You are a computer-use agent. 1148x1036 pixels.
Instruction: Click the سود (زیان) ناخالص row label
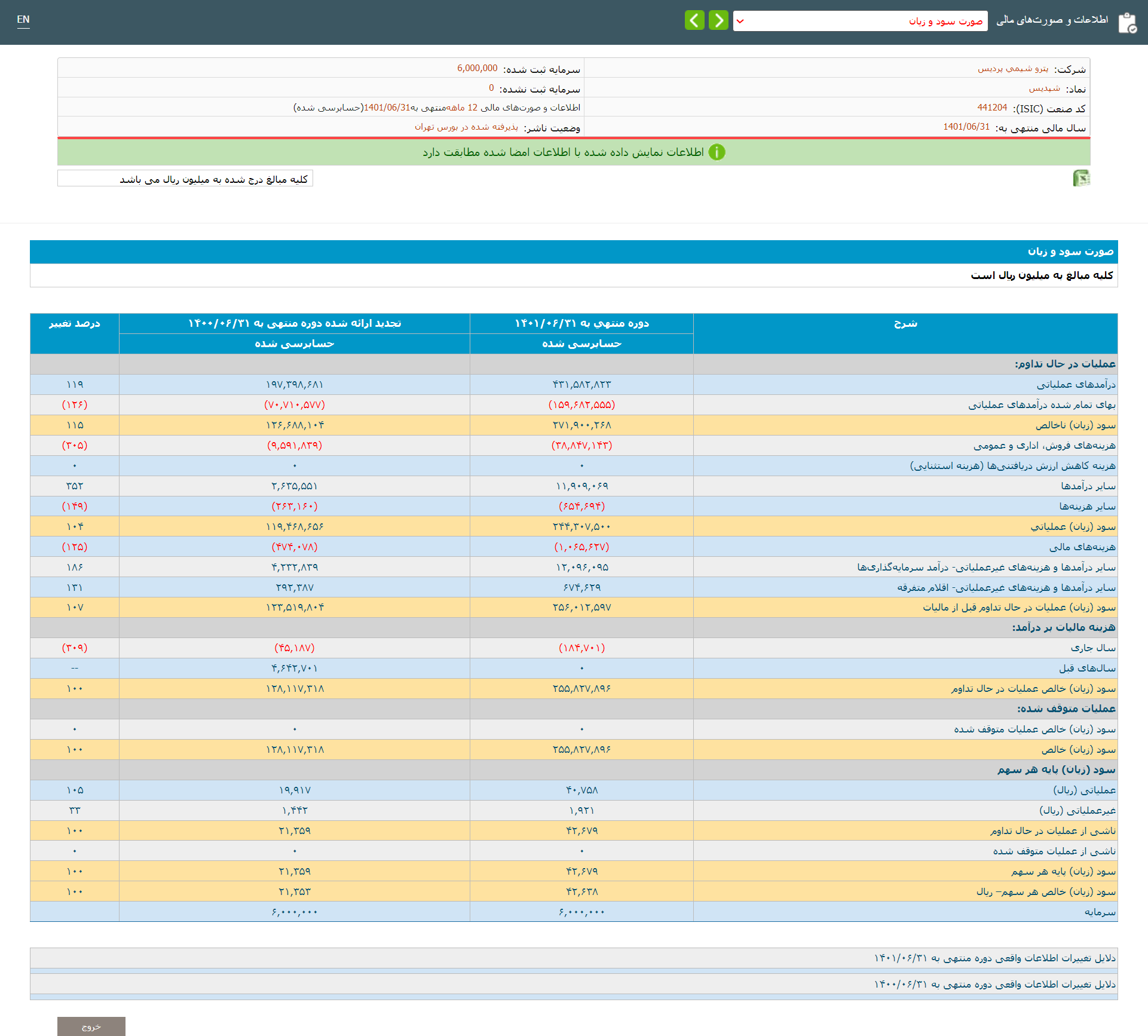click(1075, 425)
